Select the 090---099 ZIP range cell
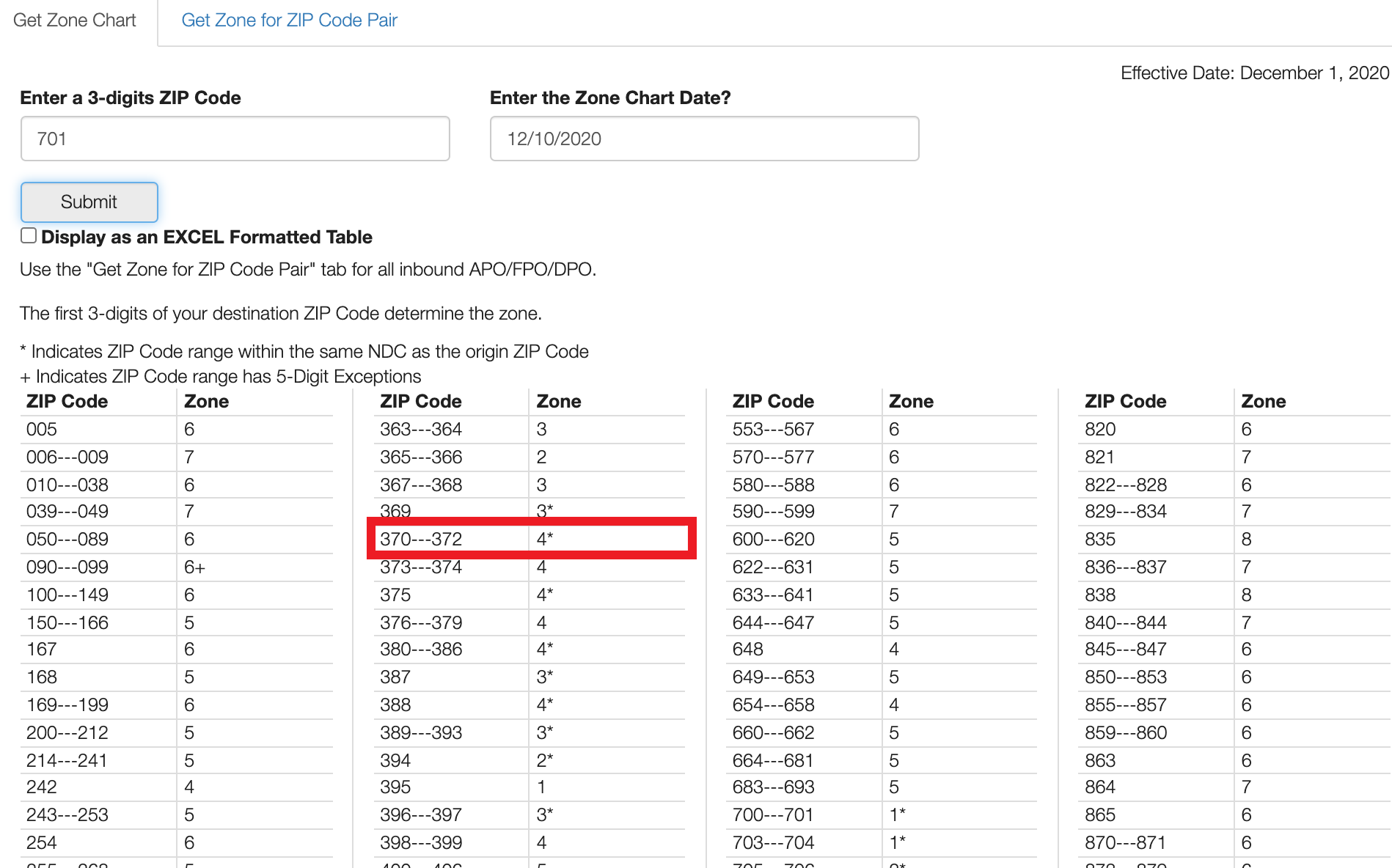 point(67,567)
